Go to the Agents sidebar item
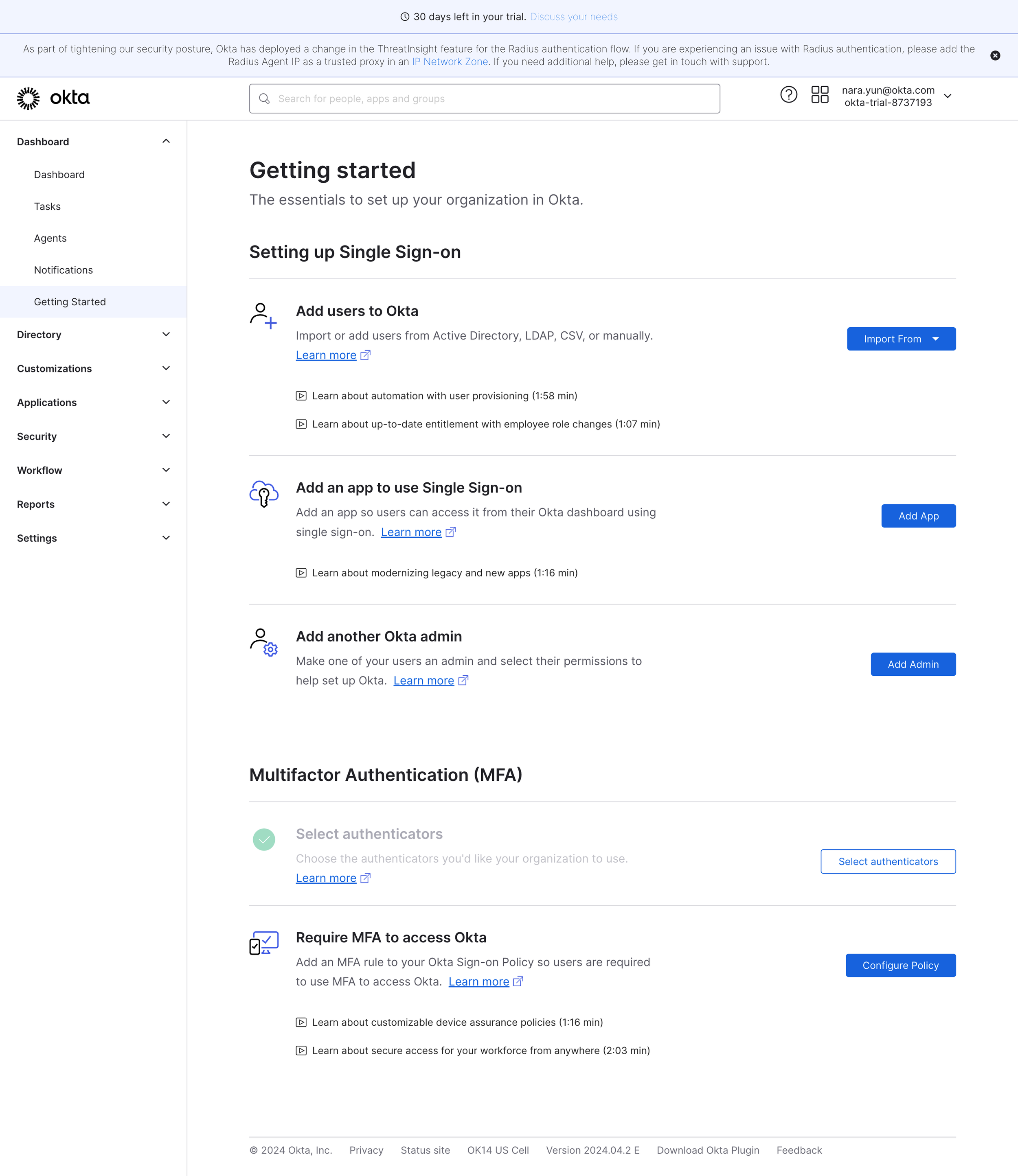The height and width of the screenshot is (1176, 1018). [50, 238]
